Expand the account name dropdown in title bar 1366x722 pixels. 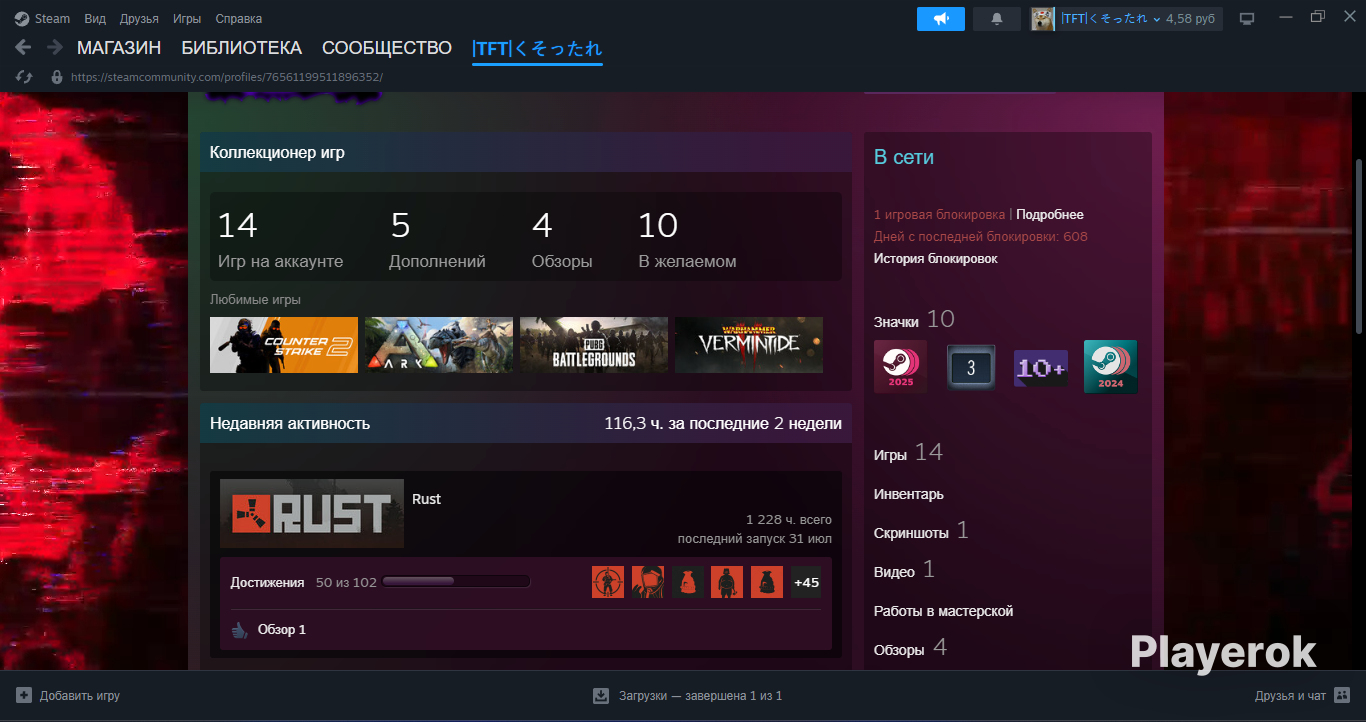pos(1157,19)
